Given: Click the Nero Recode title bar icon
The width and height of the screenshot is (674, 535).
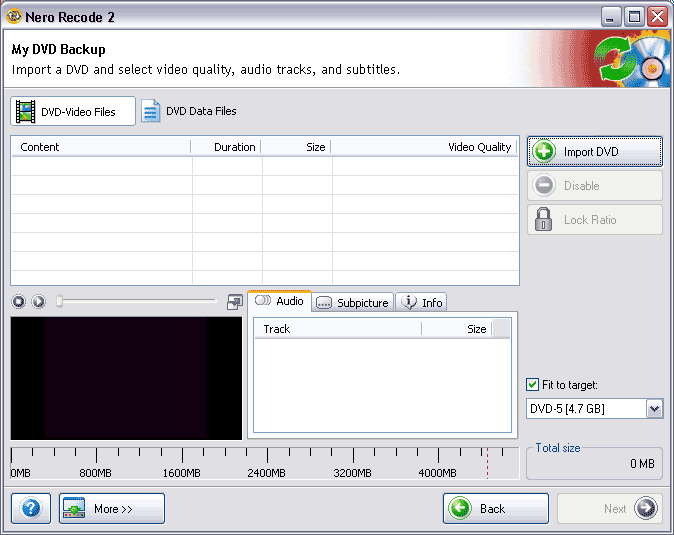Looking at the screenshot, I should (14, 16).
